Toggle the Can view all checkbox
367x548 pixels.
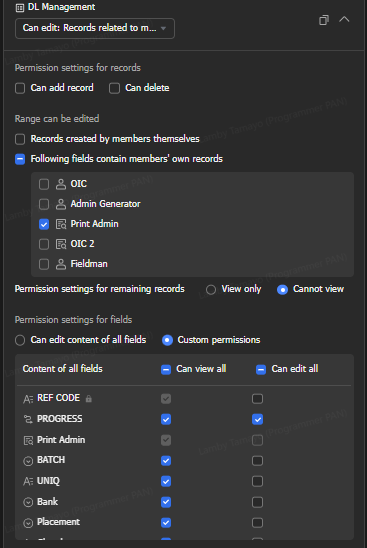pyautogui.click(x=166, y=369)
